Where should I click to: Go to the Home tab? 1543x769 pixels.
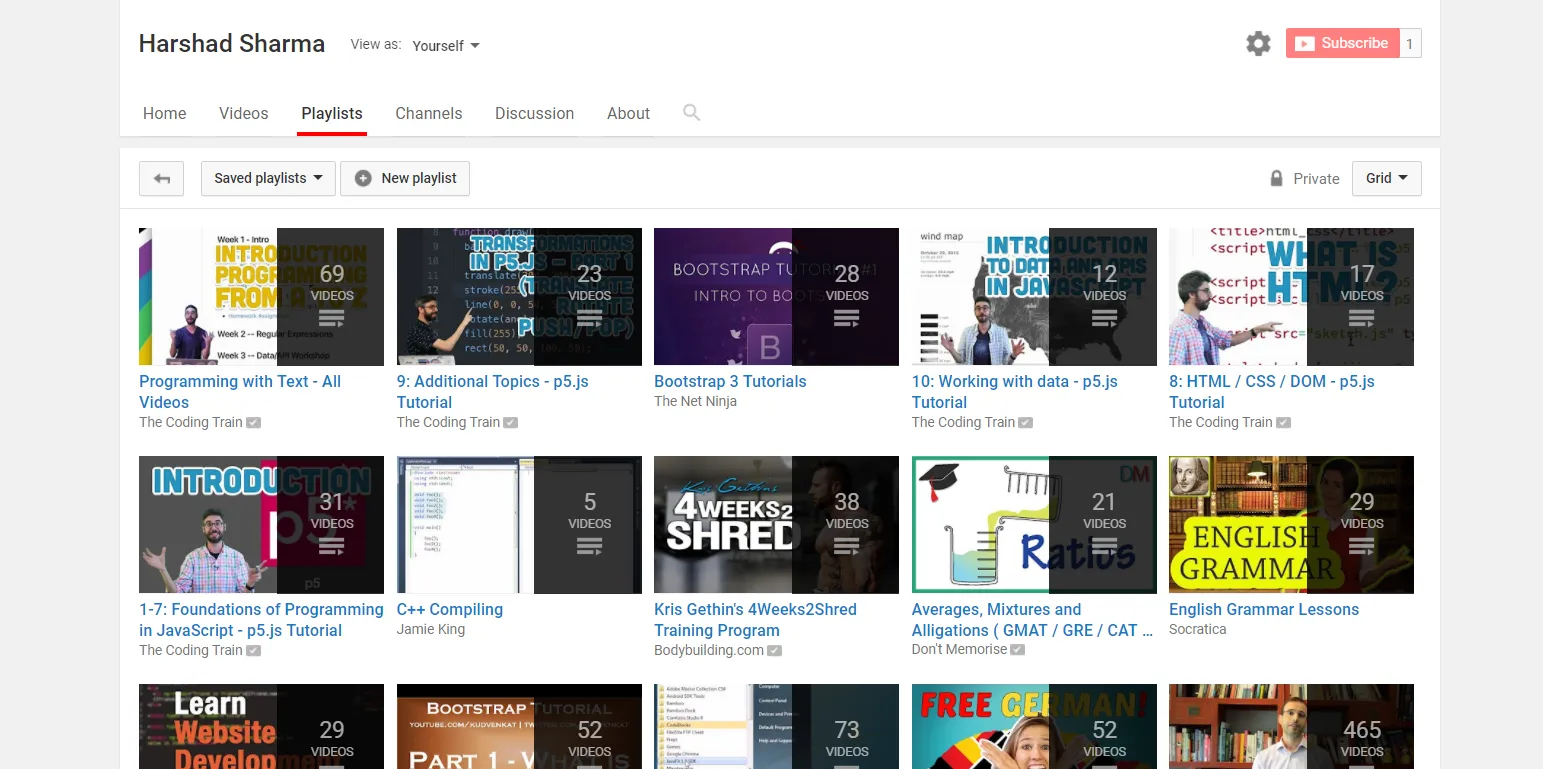click(x=164, y=113)
